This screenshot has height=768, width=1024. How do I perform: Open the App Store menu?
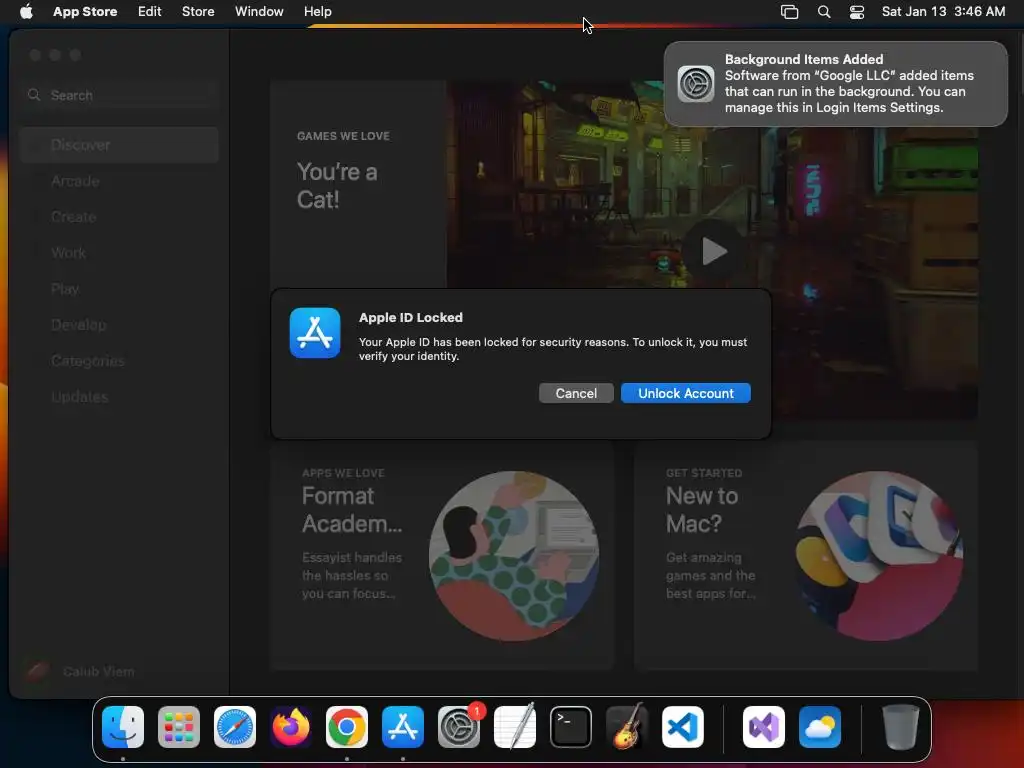click(x=85, y=11)
